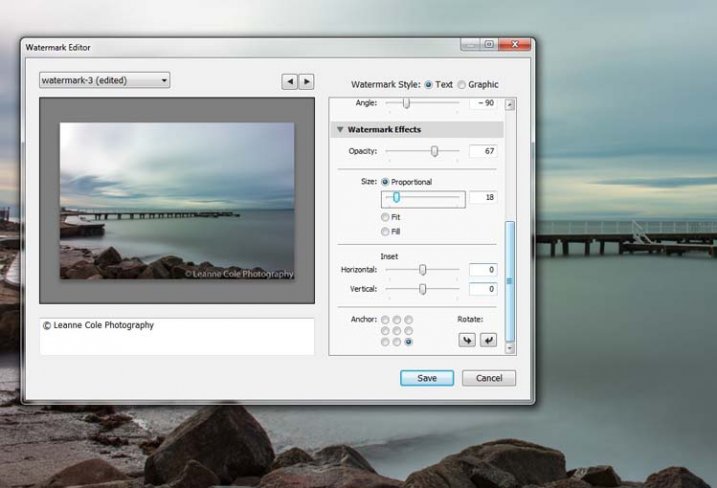Click the watermark text field with copyright text
Viewport: 717px width, 488px height.
coord(176,336)
